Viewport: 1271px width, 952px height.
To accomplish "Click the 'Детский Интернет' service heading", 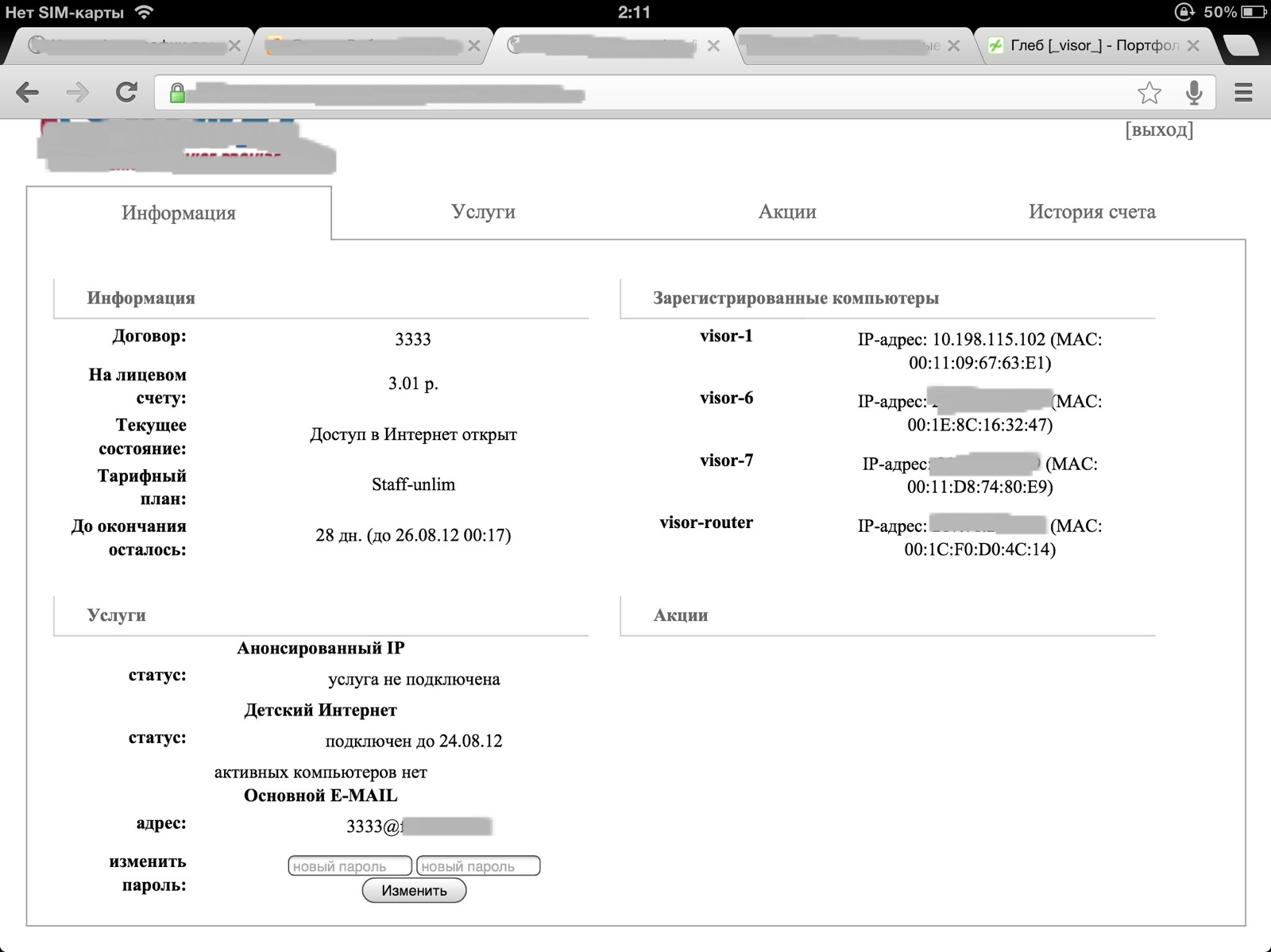I will pyautogui.click(x=320, y=710).
